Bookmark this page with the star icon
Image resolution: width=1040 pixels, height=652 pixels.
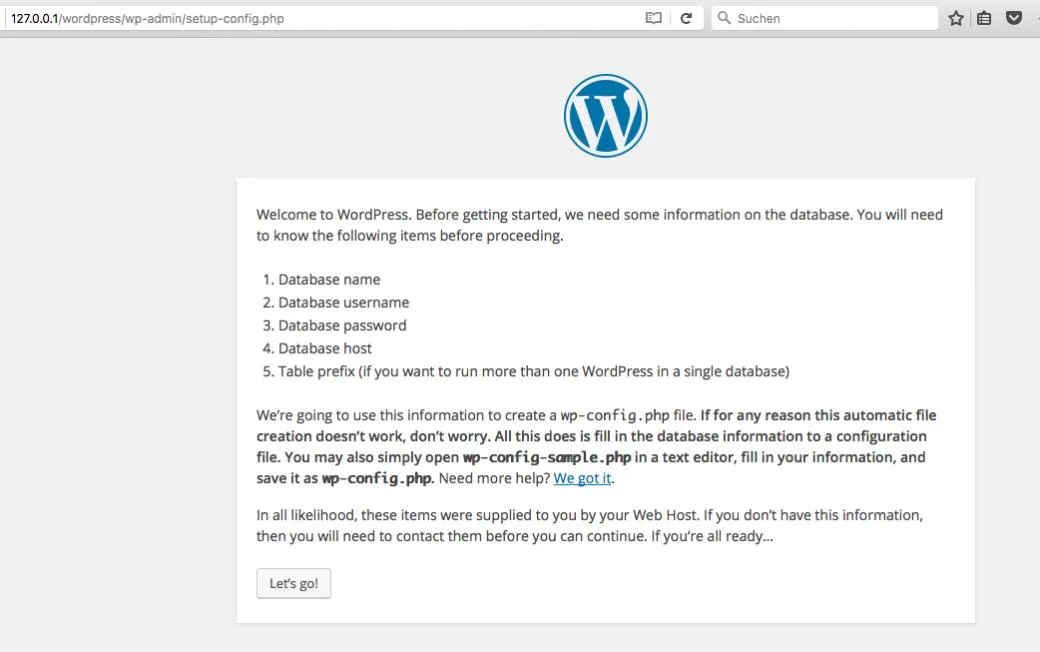(x=956, y=18)
